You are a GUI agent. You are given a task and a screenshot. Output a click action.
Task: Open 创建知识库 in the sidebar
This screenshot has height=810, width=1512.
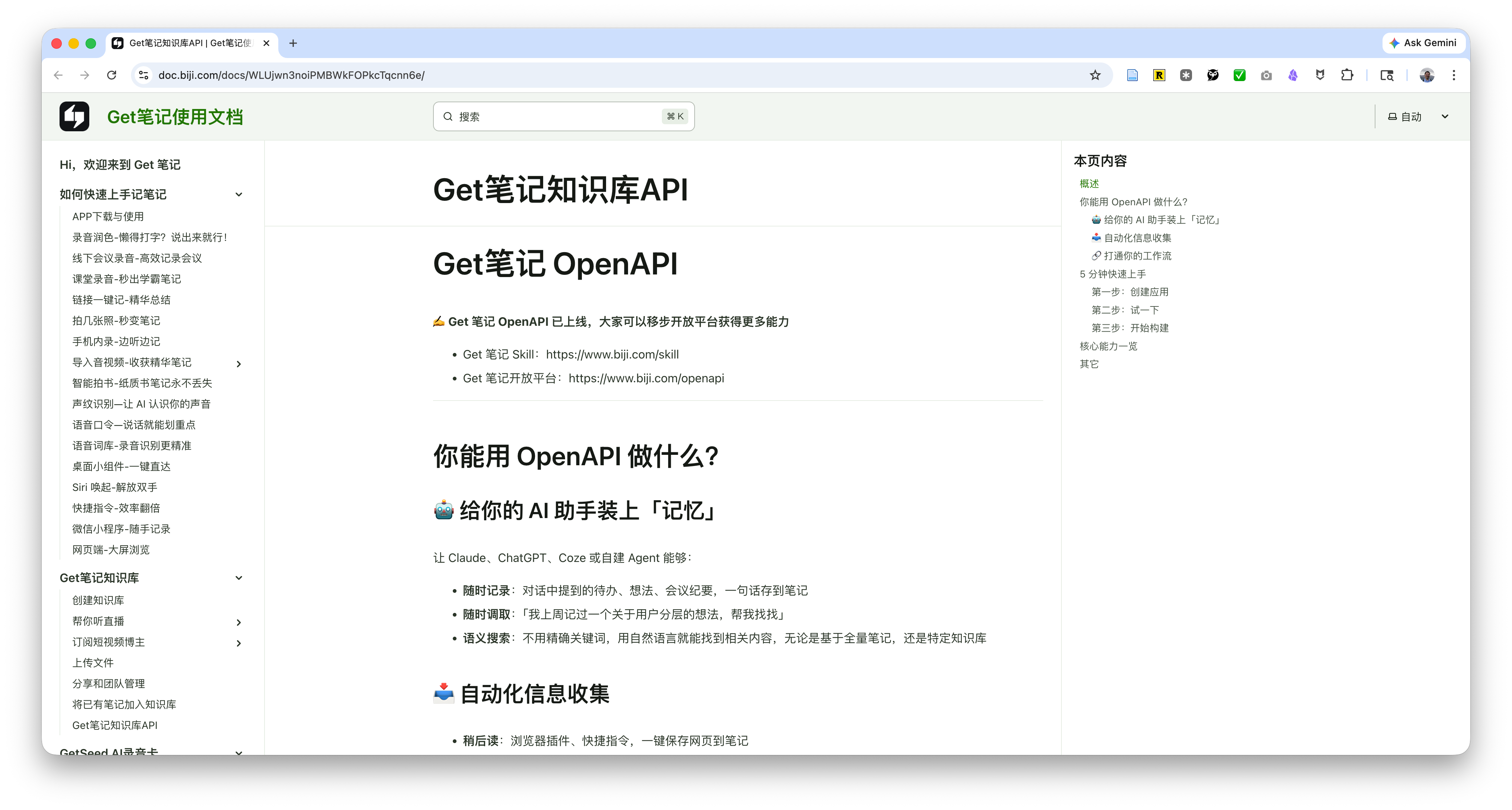tap(98, 600)
